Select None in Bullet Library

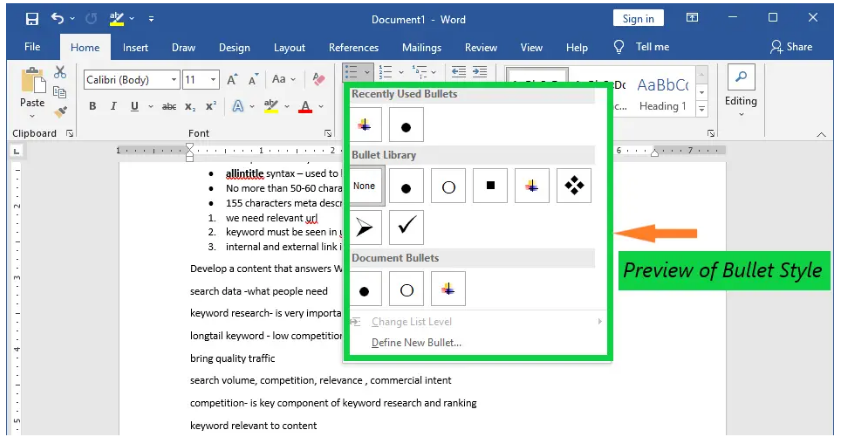365,186
